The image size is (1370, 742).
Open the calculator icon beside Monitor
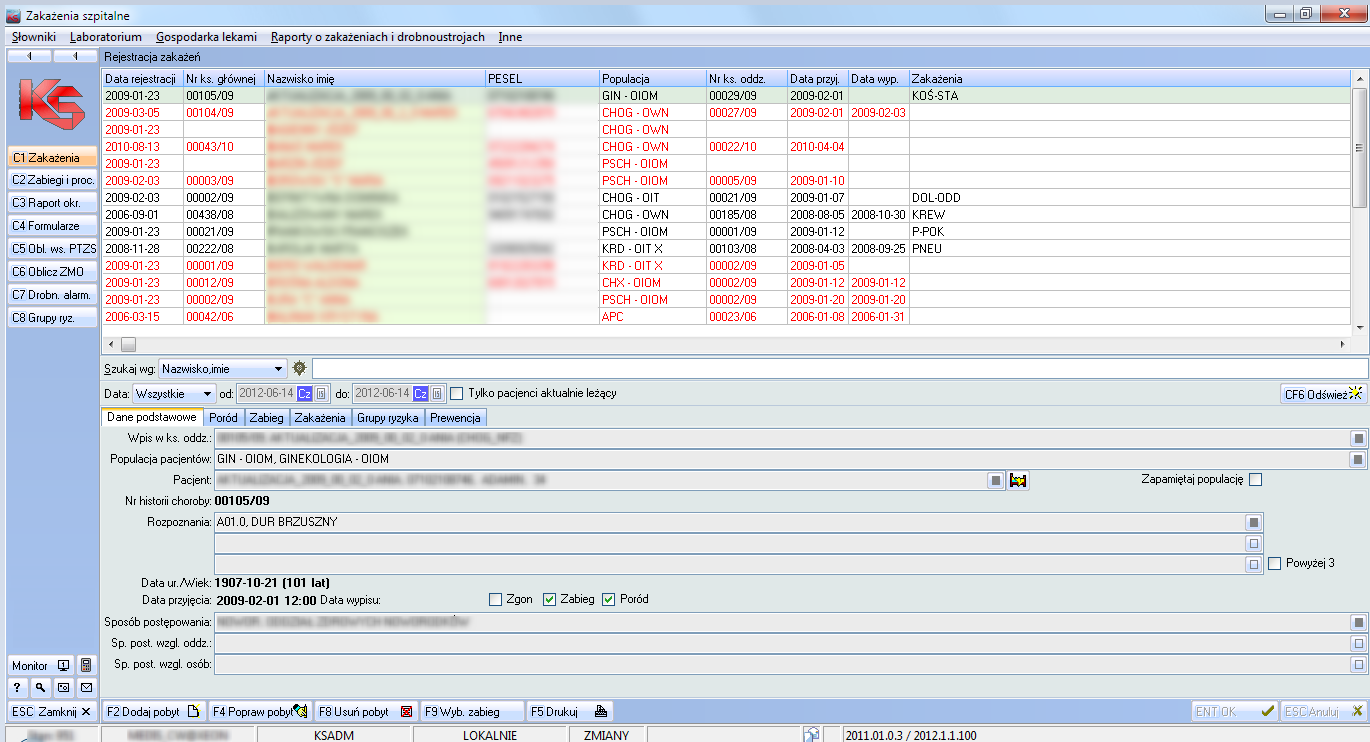pyautogui.click(x=86, y=665)
